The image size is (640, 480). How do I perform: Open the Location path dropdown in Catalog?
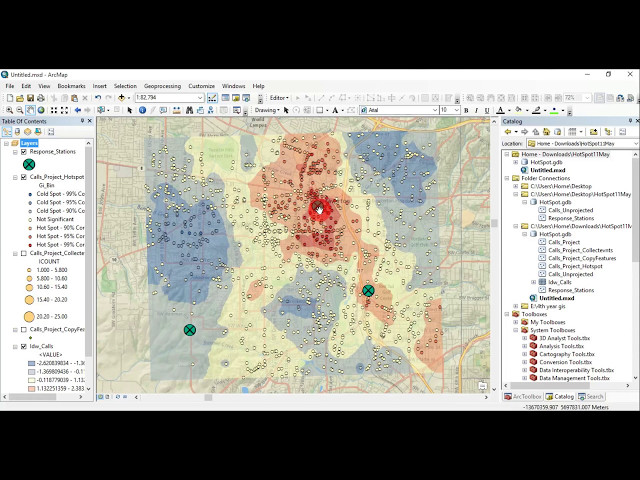point(636,144)
